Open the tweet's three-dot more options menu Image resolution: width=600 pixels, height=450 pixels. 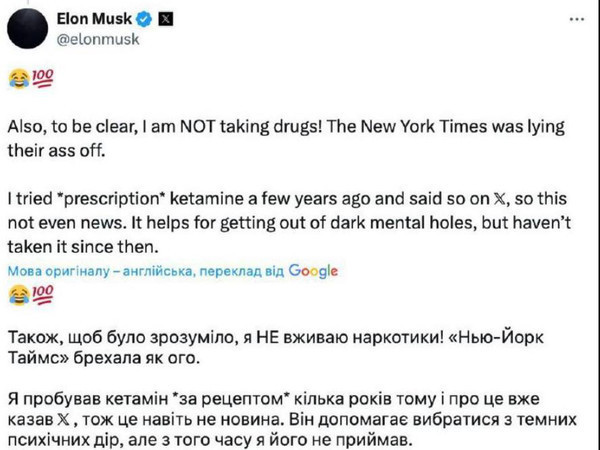[x=577, y=19]
